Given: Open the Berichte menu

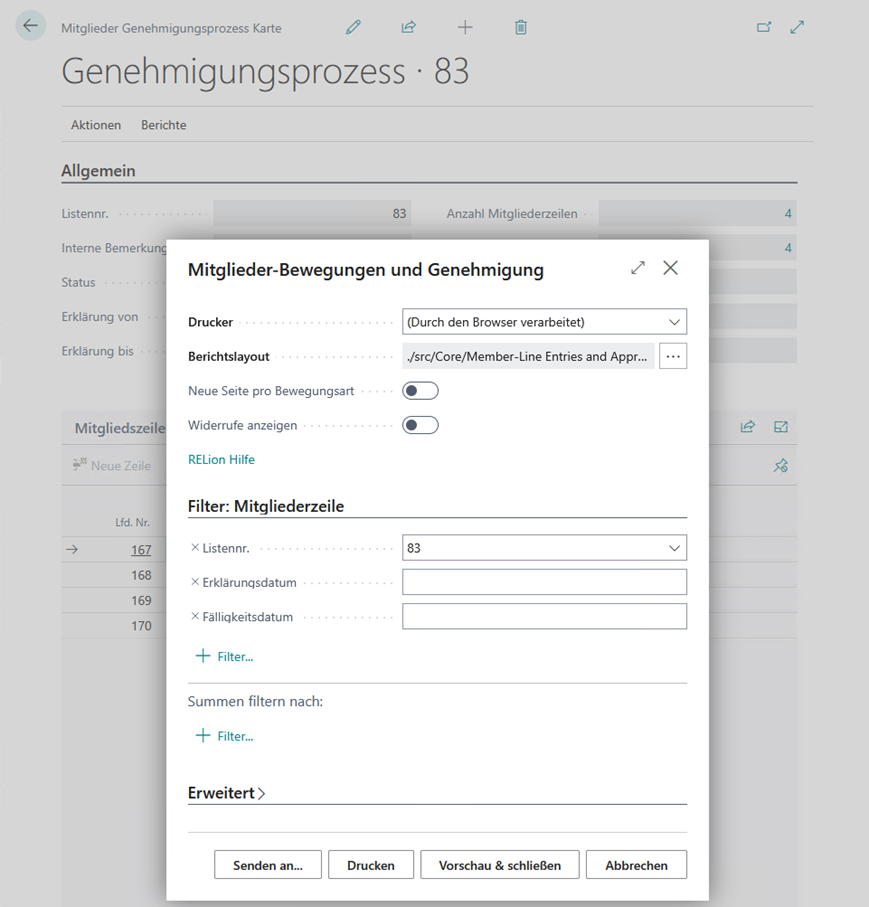Looking at the screenshot, I should [163, 125].
